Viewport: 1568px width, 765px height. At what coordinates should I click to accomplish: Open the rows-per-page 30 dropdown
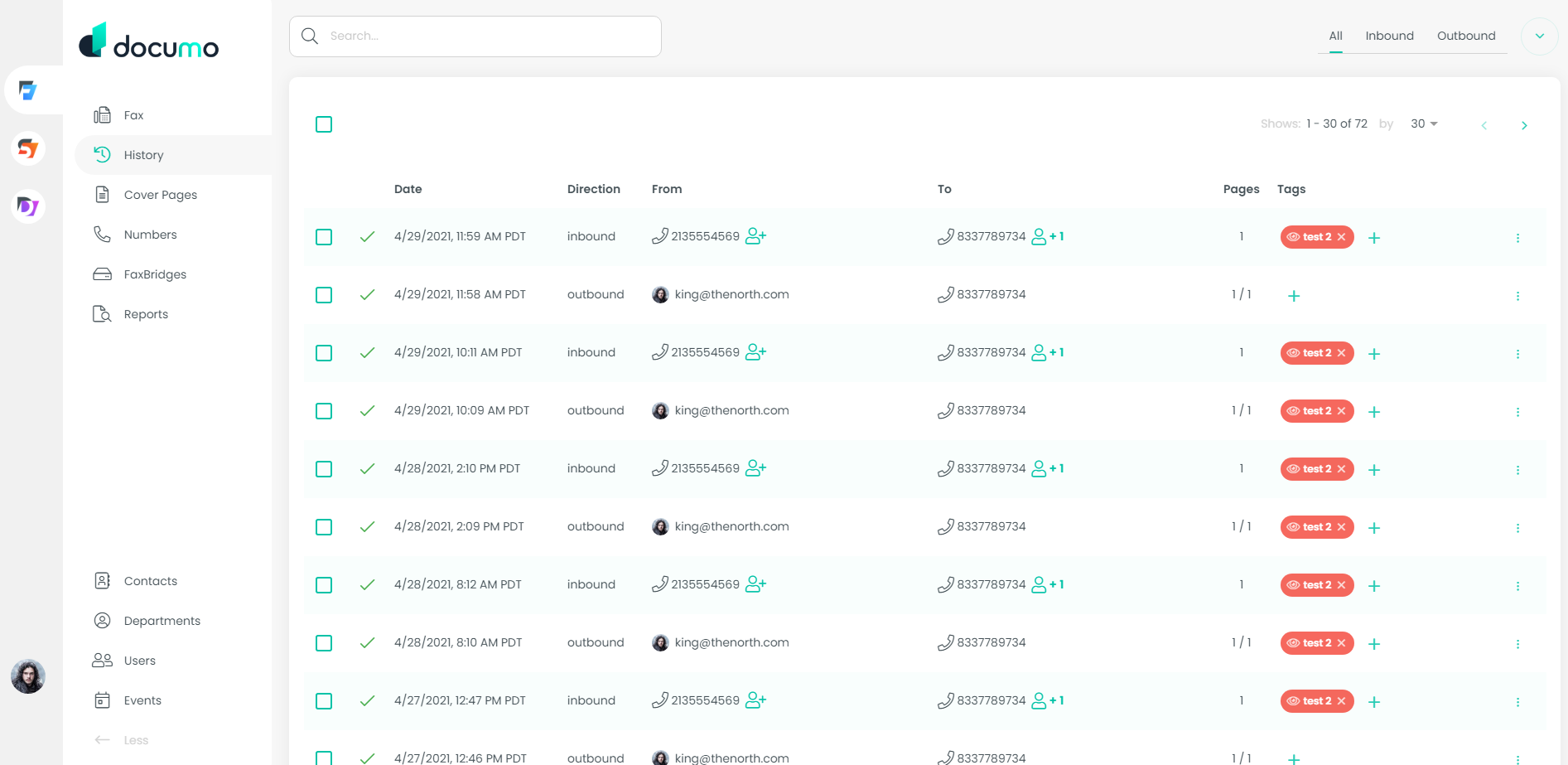point(1424,123)
